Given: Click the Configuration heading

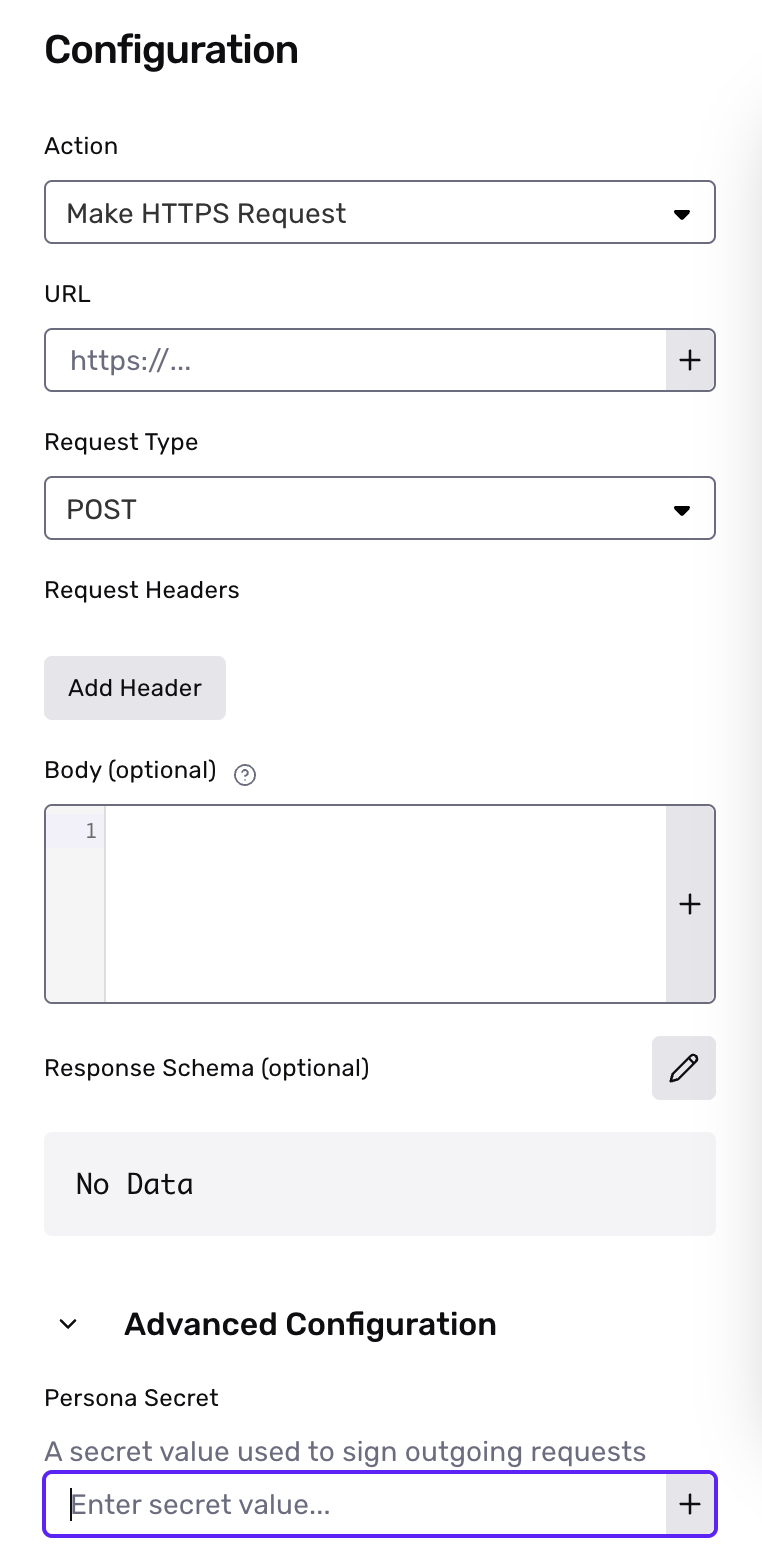Looking at the screenshot, I should (x=170, y=49).
